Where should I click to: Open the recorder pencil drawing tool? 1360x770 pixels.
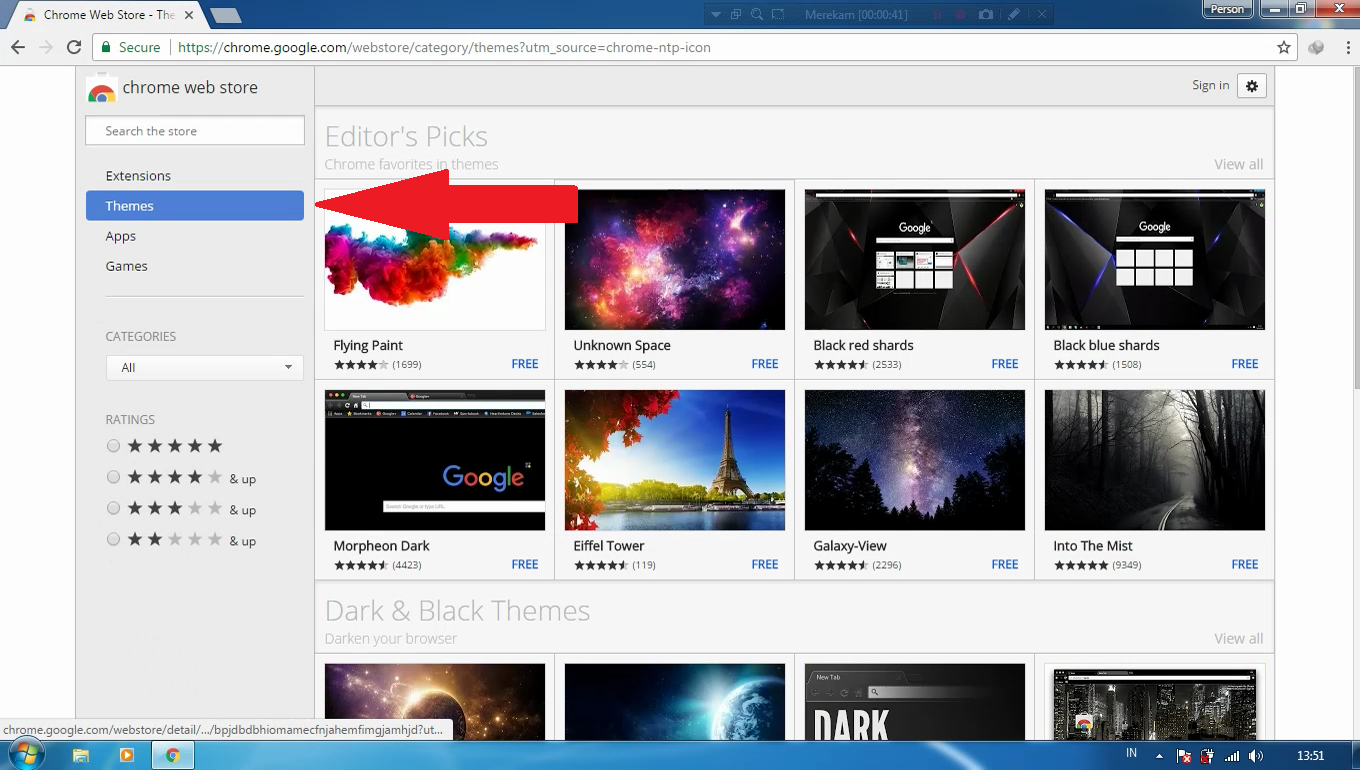(x=1013, y=14)
